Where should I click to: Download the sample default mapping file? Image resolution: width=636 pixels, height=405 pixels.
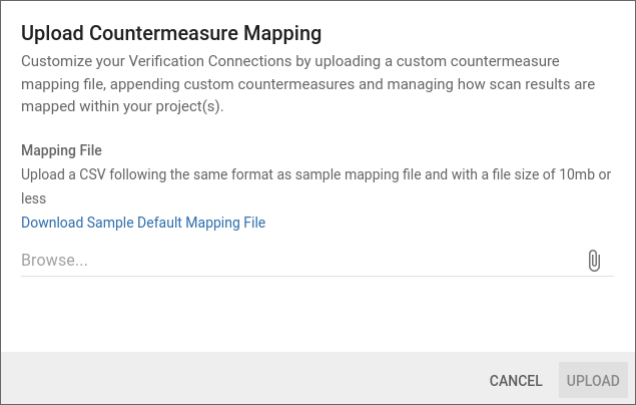[143, 222]
